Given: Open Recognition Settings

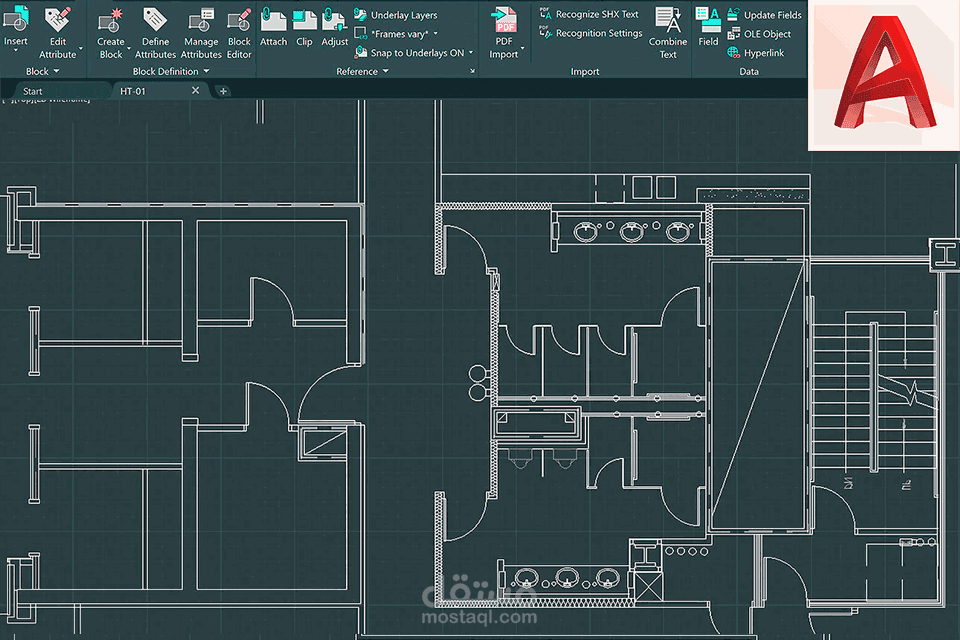Looking at the screenshot, I should (591, 33).
